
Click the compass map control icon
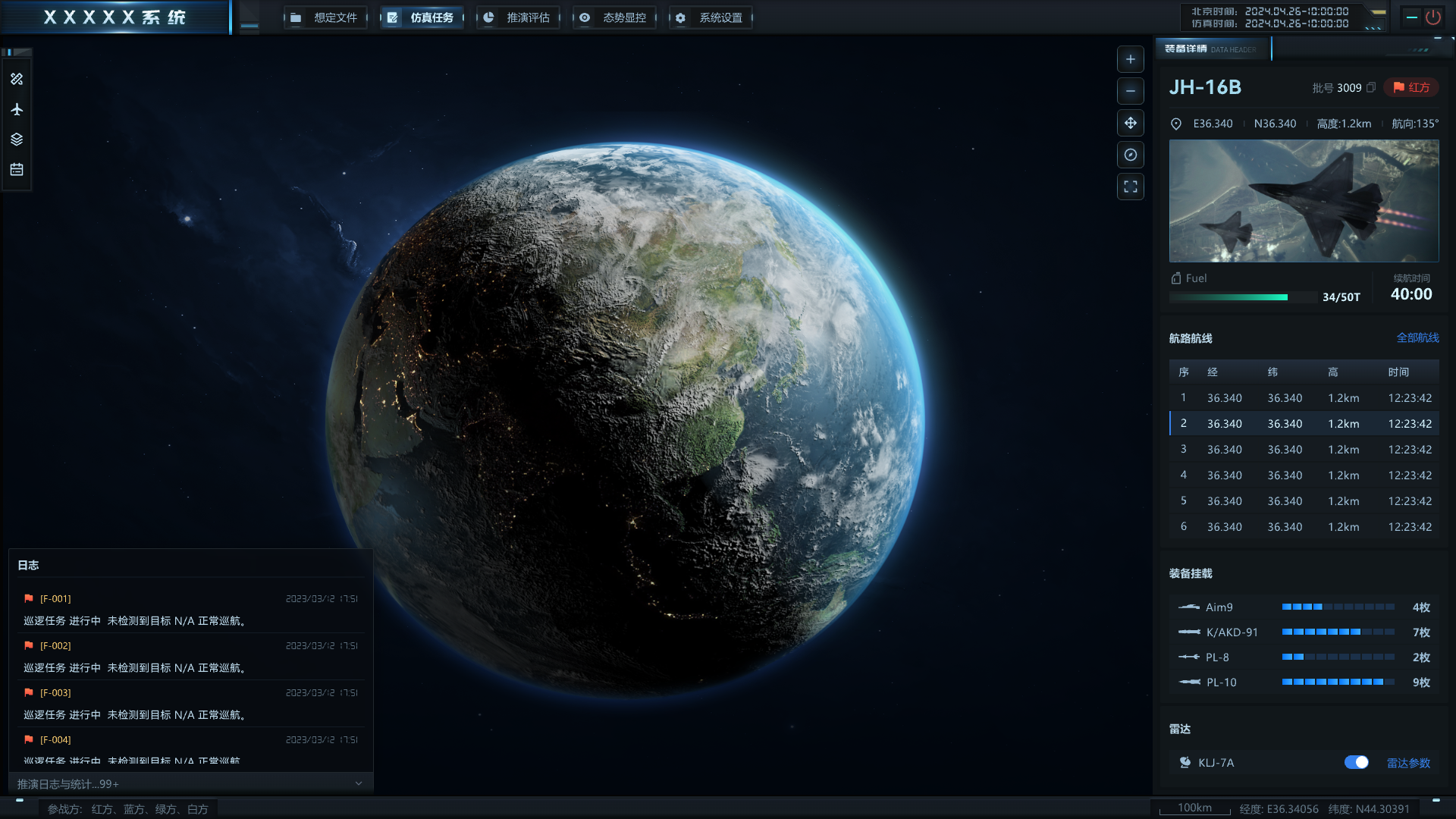(x=1130, y=155)
